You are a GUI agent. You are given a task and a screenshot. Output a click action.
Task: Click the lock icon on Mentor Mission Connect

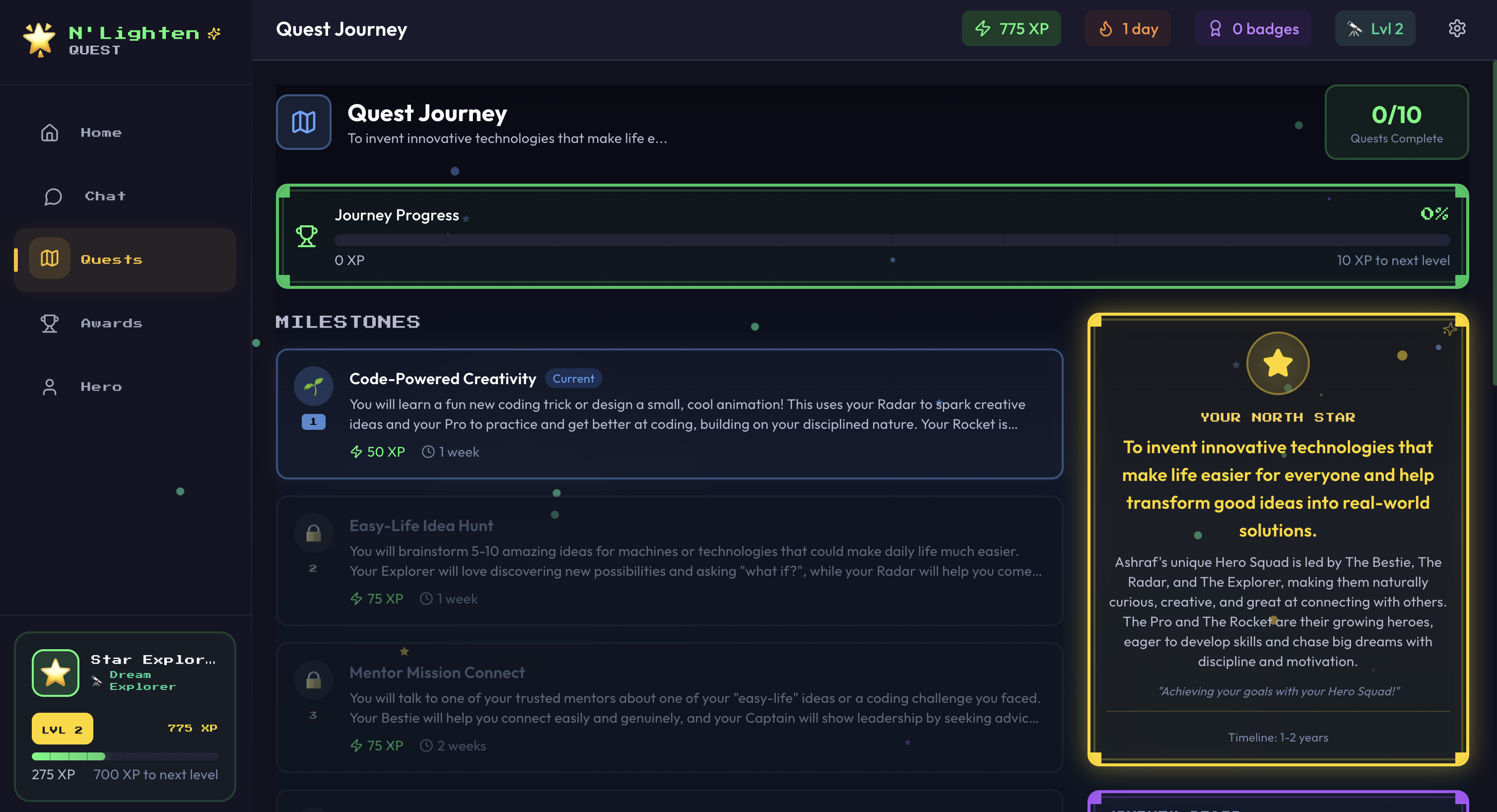coord(313,679)
